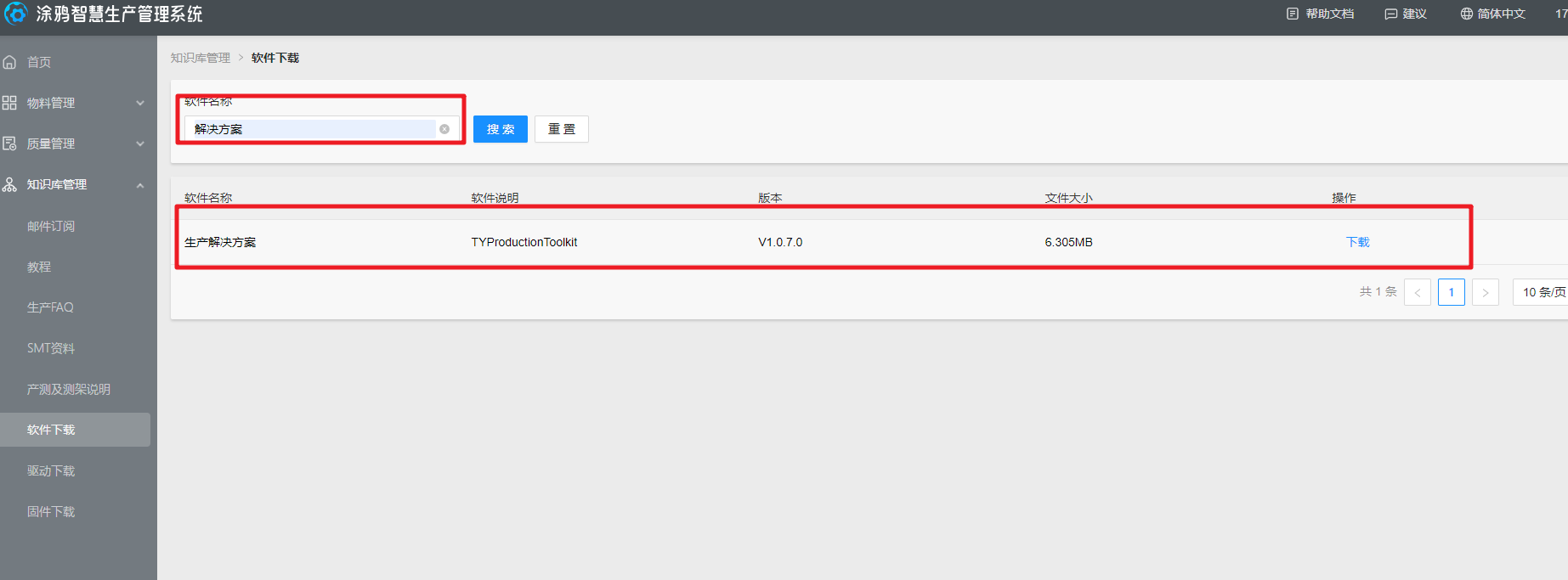Open SMT资料 submenu item

(x=51, y=348)
